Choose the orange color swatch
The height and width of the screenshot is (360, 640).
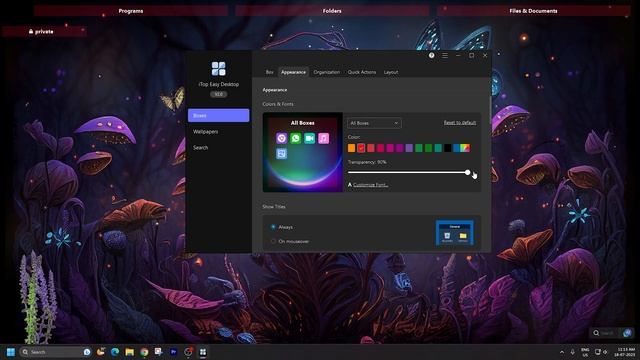351,148
